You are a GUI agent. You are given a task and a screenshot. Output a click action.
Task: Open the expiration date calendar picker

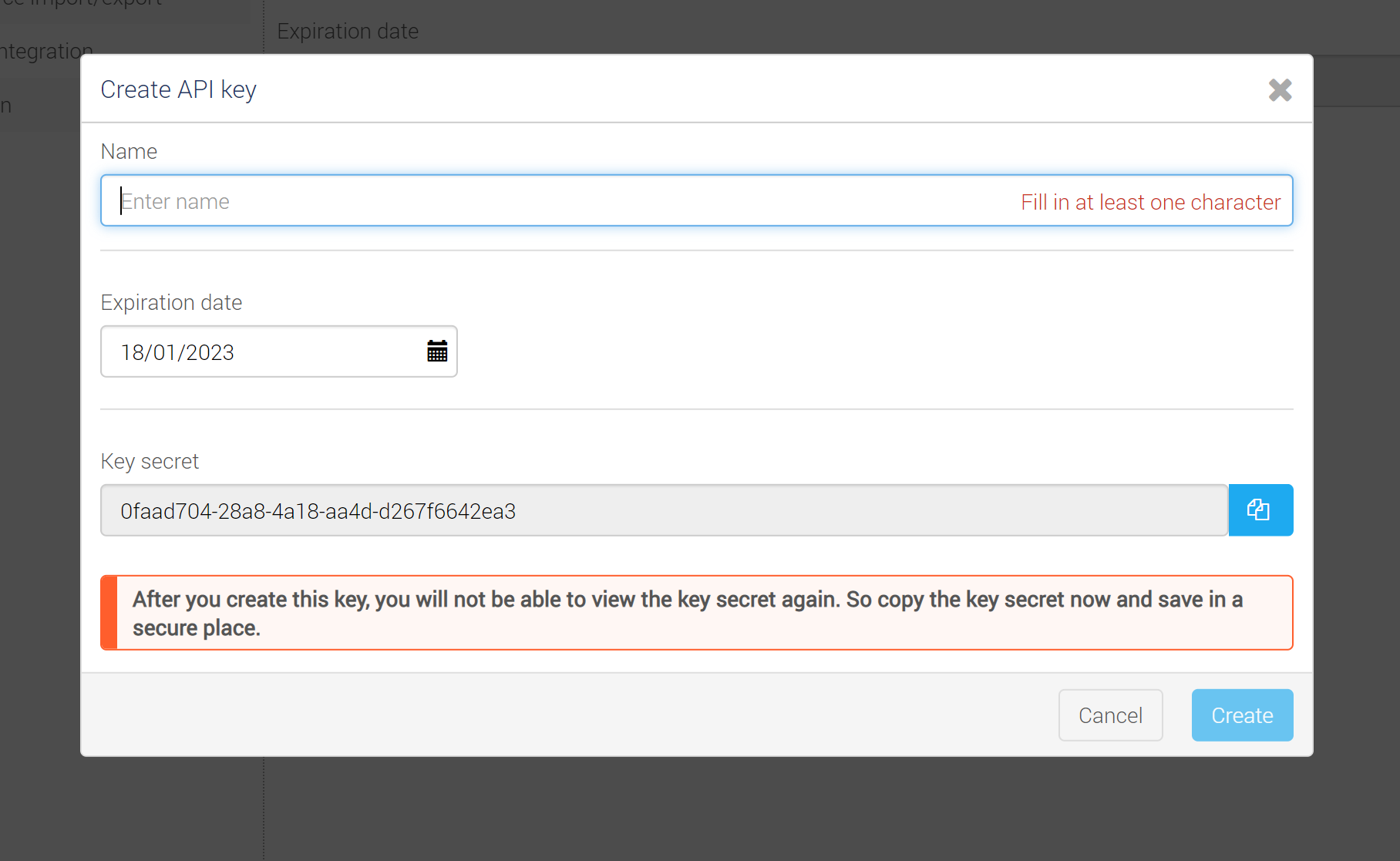(x=437, y=351)
